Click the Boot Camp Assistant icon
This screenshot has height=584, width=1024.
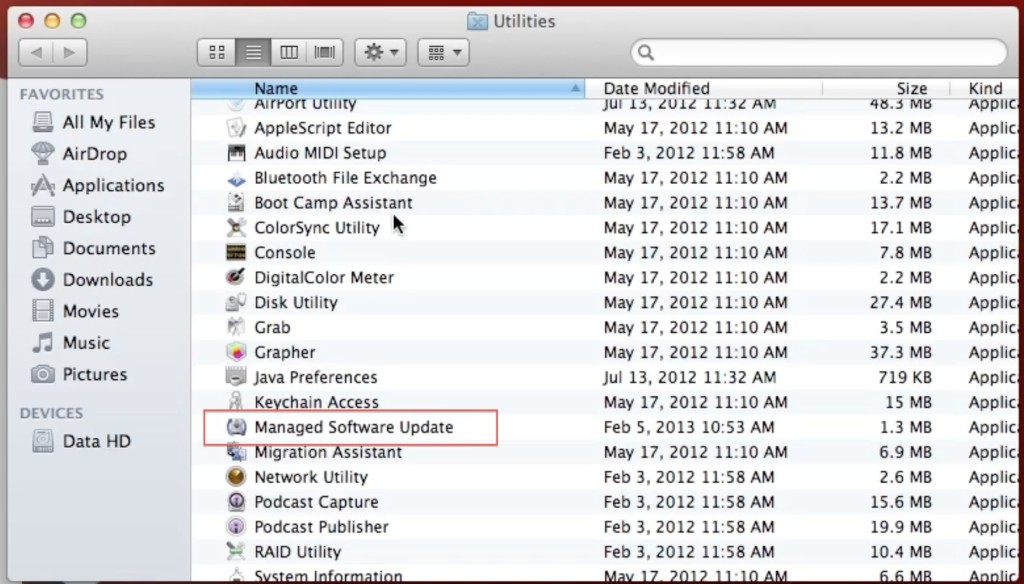coord(236,202)
